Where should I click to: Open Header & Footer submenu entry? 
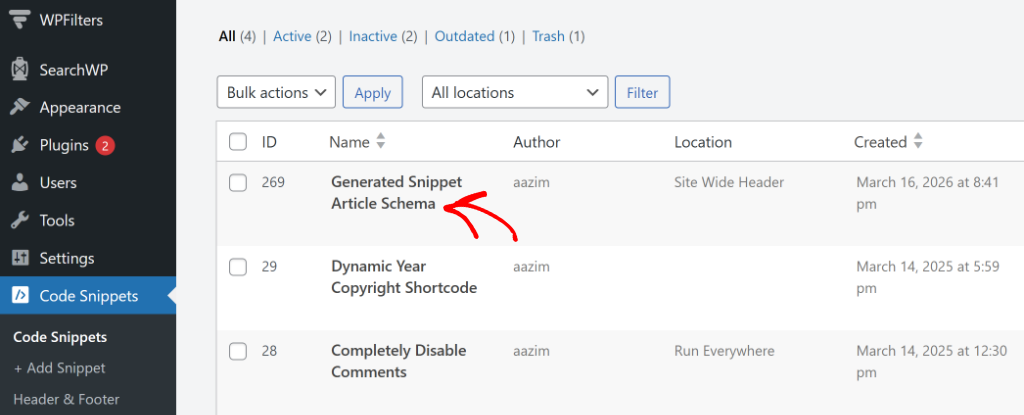coord(67,399)
